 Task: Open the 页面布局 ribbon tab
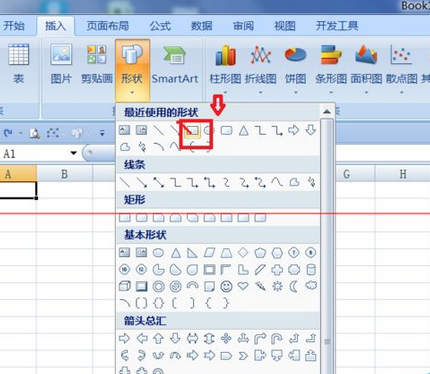108,26
